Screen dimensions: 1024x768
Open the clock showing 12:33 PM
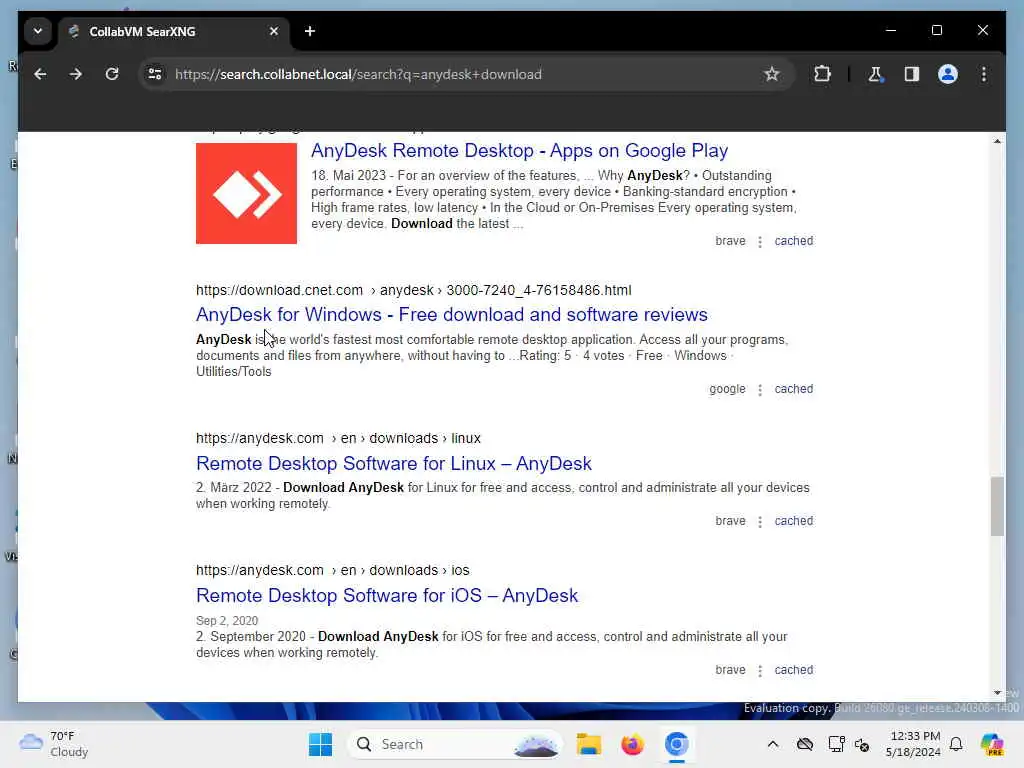click(x=913, y=744)
